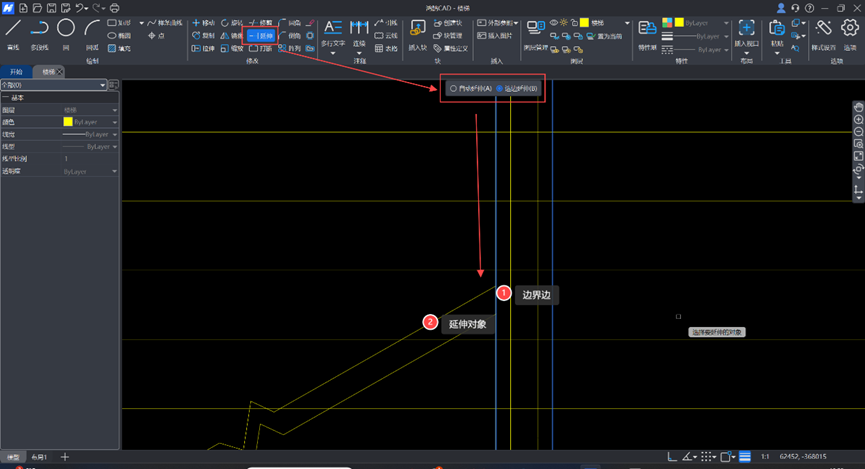Image resolution: width=865 pixels, height=469 pixels.
Task: Click the print icon in the title bar
Action: click(114, 7)
